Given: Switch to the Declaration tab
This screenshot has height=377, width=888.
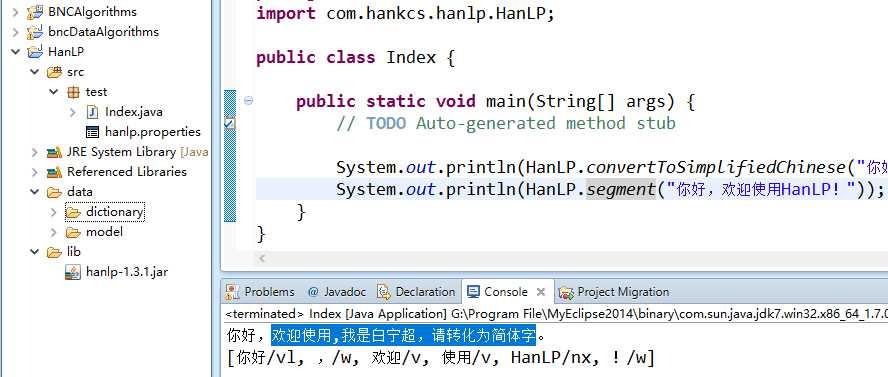Looking at the screenshot, I should click(416, 292).
